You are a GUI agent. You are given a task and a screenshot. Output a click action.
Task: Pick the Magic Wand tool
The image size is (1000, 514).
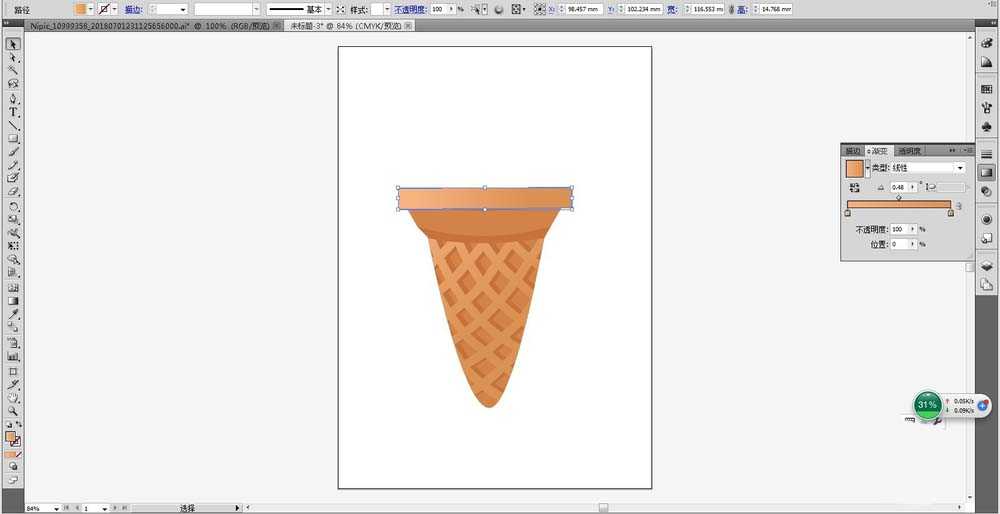13,71
